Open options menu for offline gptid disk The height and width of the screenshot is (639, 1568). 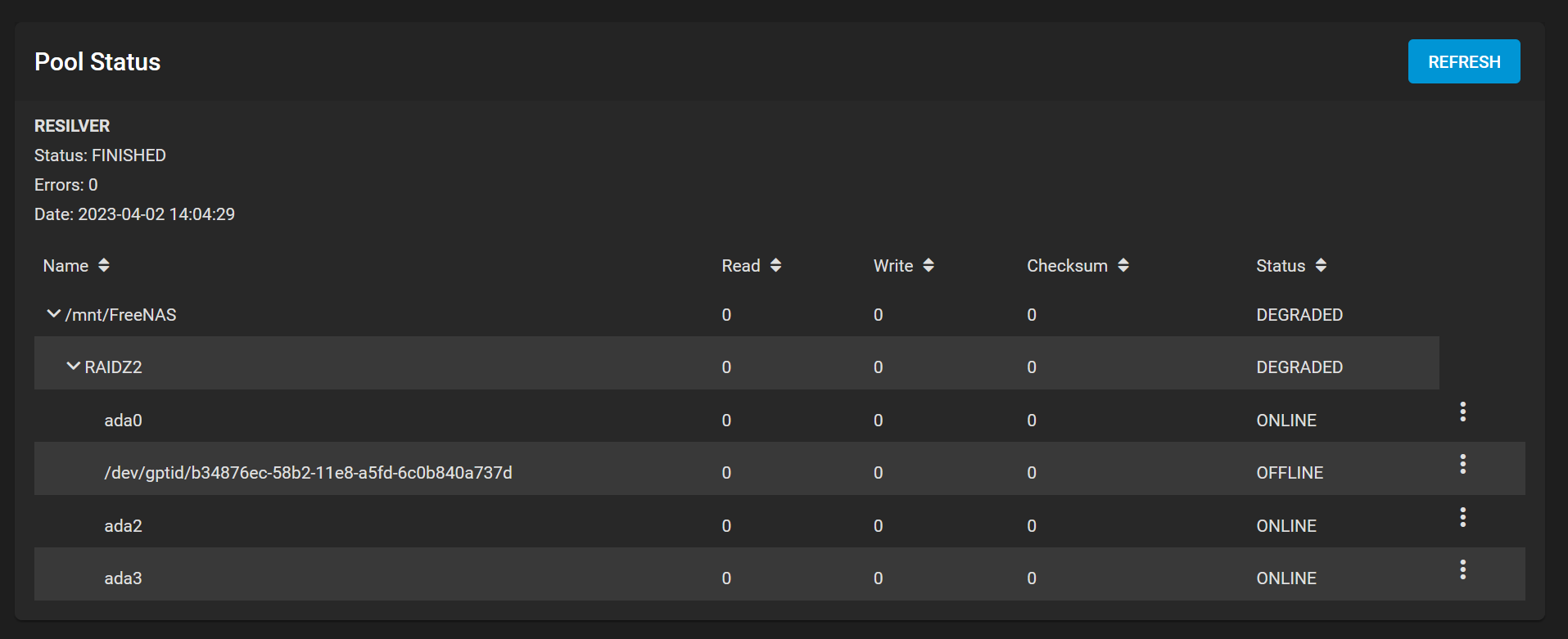1462,464
